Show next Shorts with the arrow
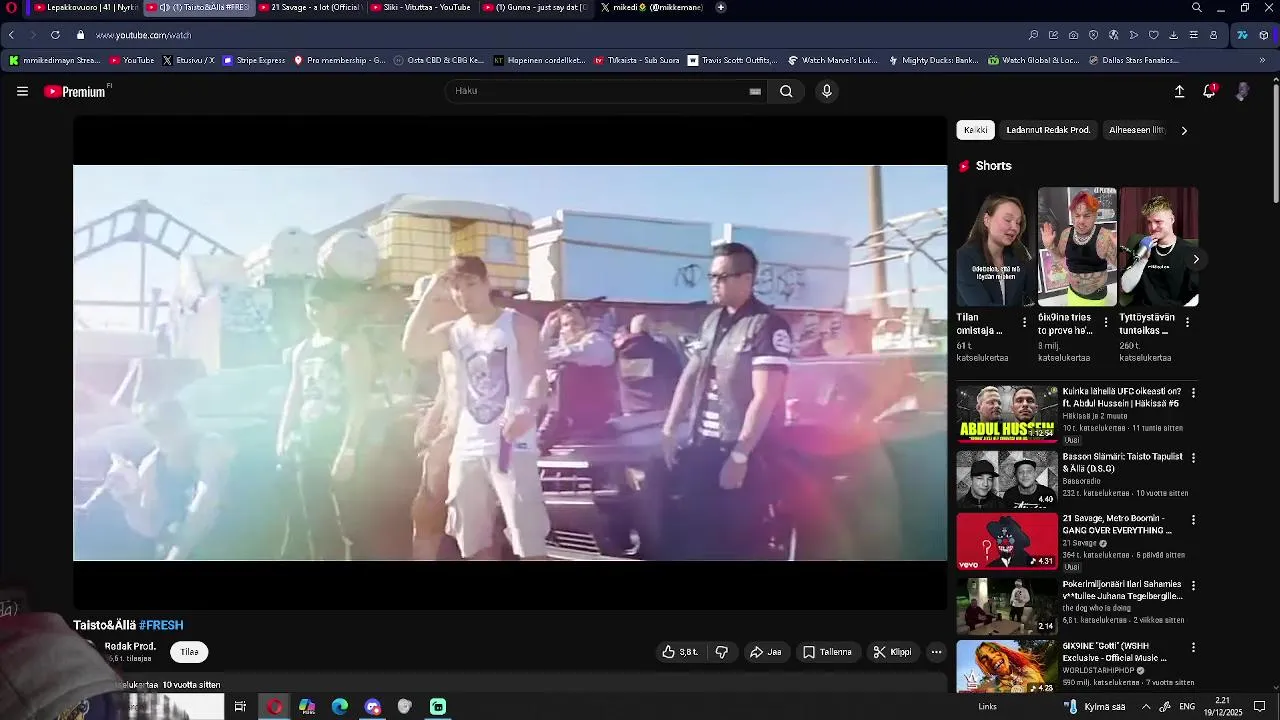 [x=1196, y=259]
